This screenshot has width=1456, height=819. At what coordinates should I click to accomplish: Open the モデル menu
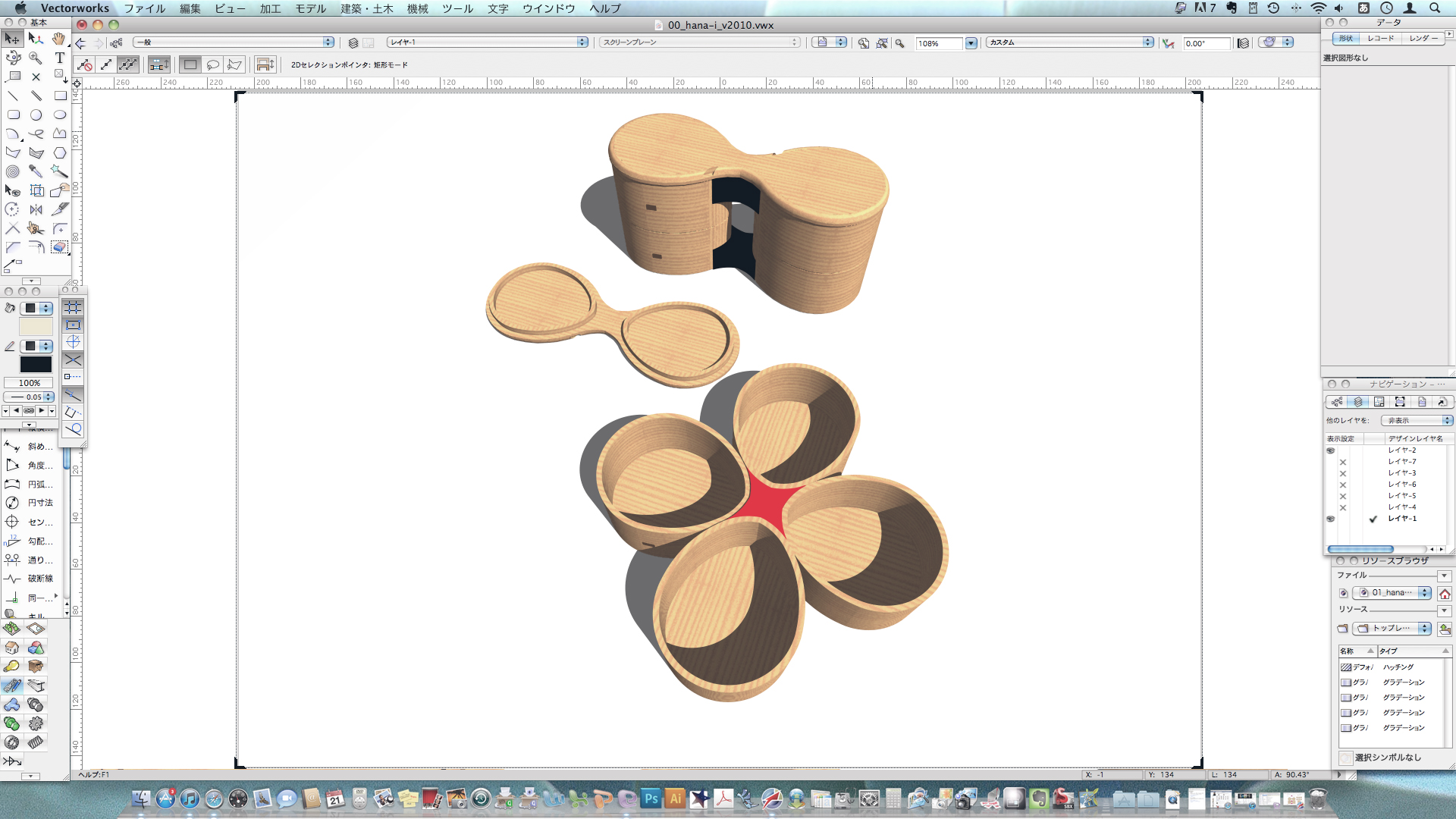[310, 8]
